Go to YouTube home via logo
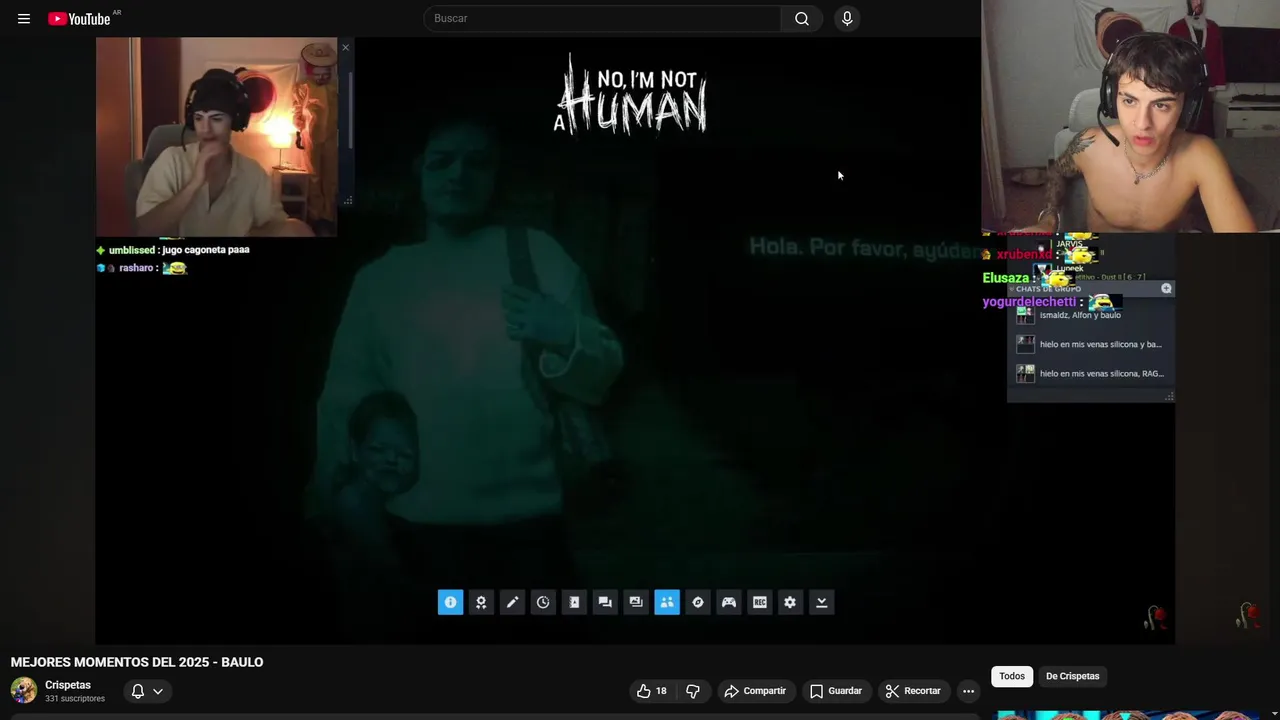This screenshot has width=1280, height=720. 79,18
